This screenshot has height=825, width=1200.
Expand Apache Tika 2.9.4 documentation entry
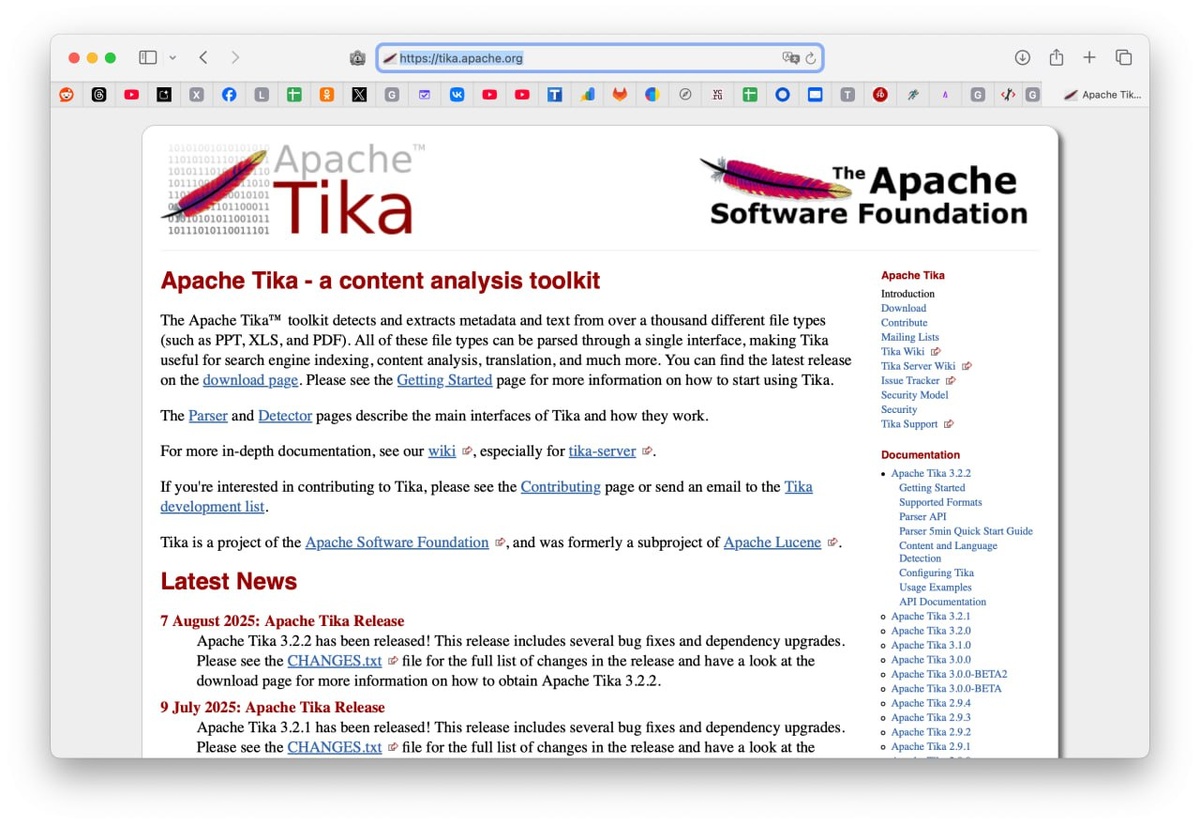931,704
